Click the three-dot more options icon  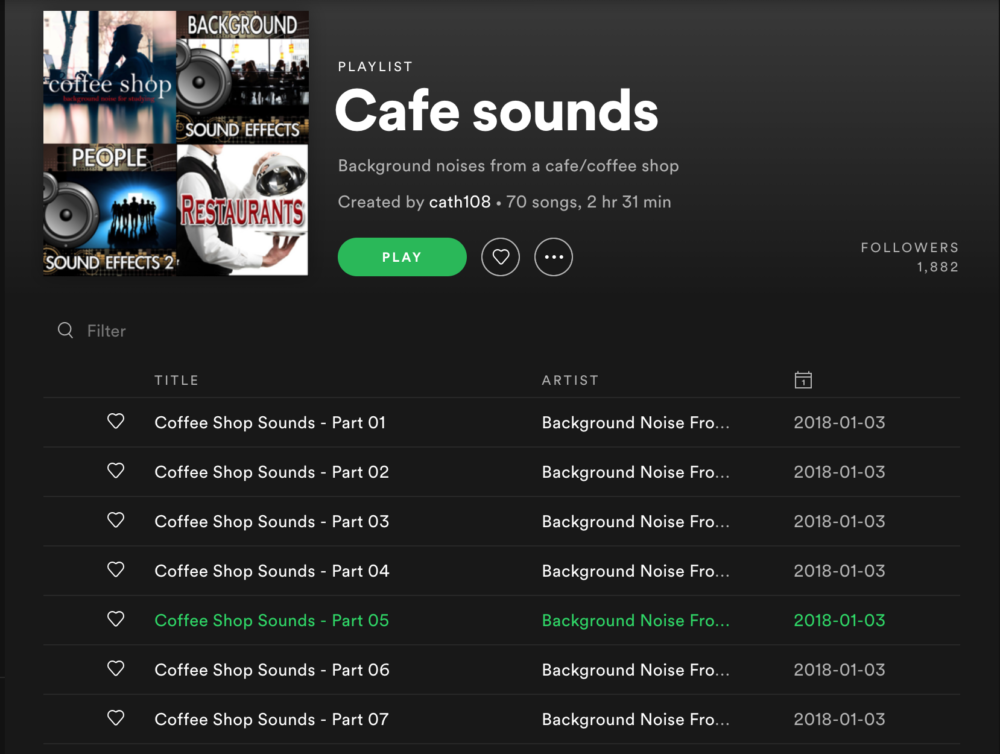554,257
